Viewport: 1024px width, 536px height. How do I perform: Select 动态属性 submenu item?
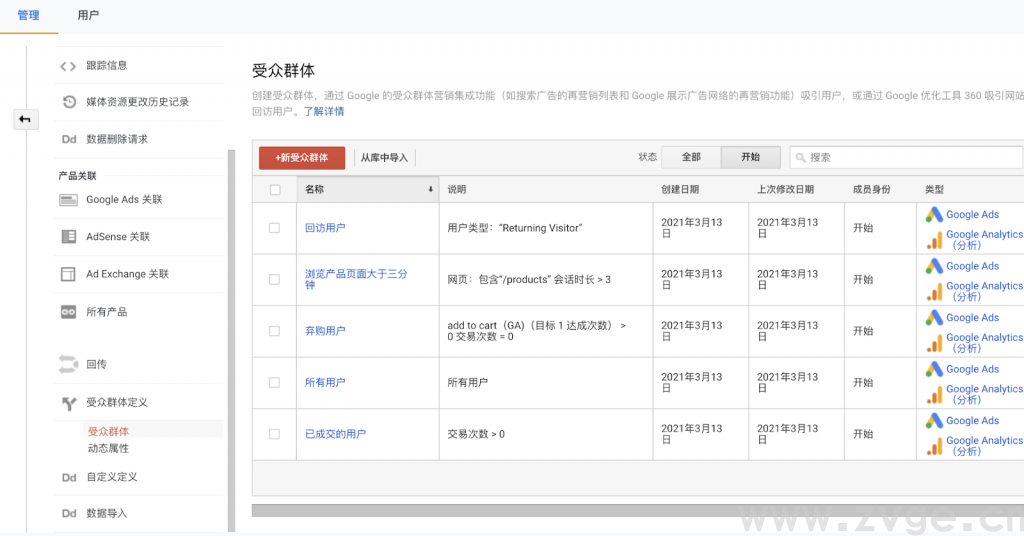point(108,449)
